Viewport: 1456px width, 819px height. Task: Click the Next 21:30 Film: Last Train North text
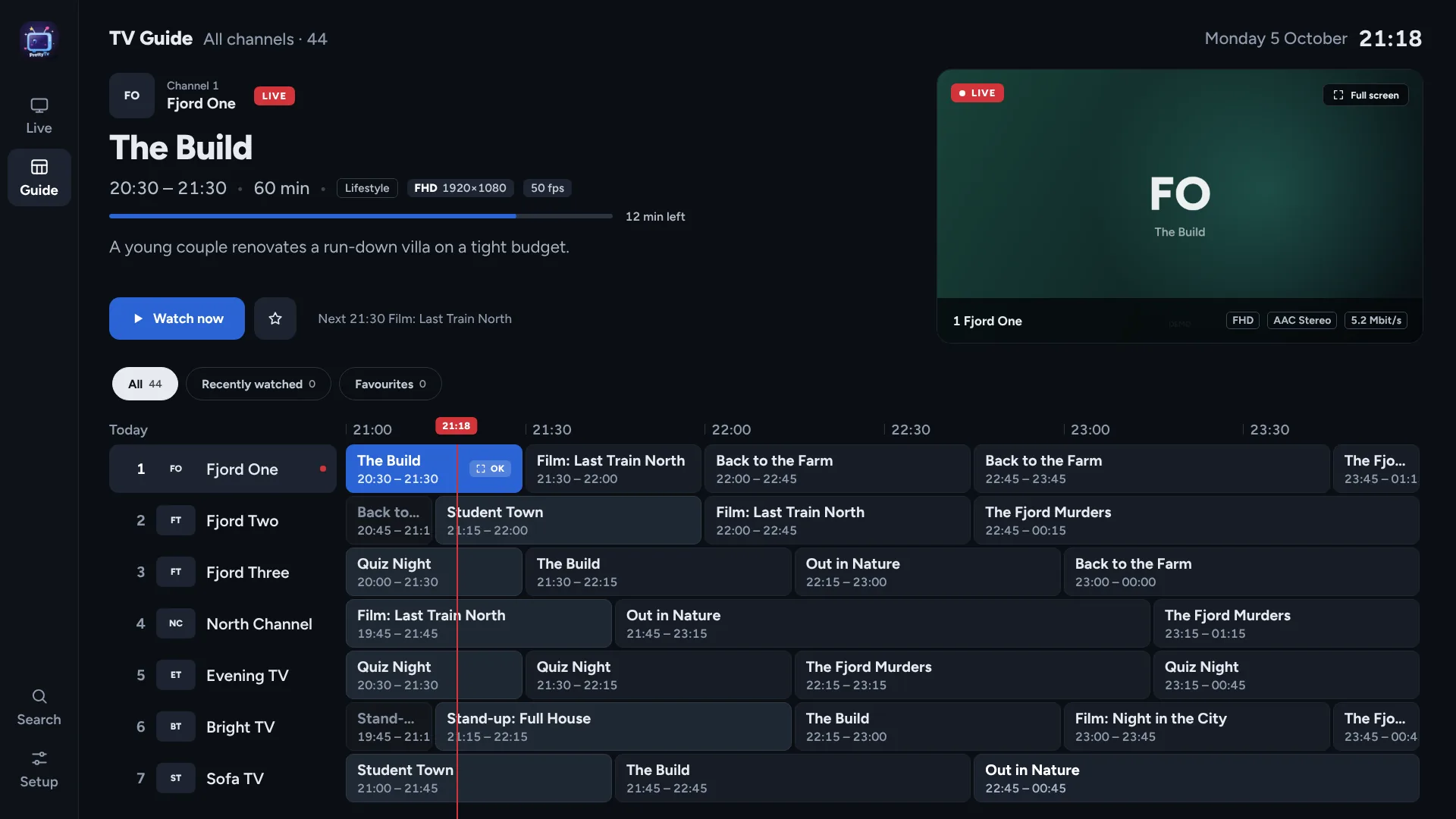415,318
